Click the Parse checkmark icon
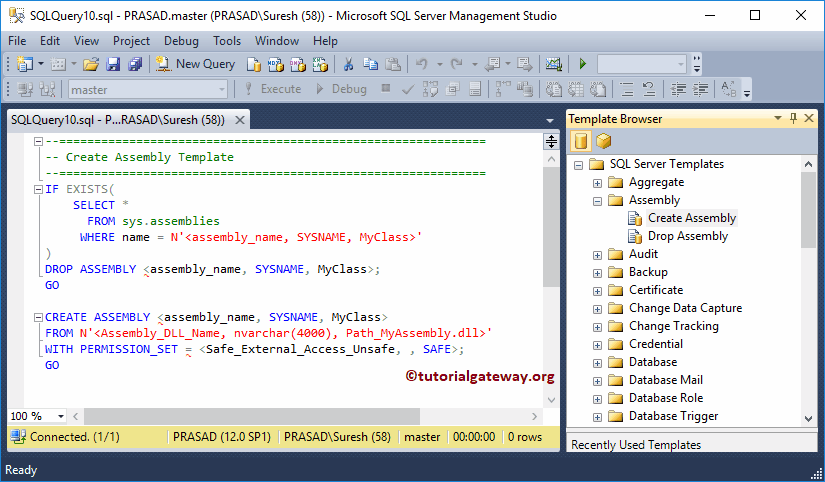The height and width of the screenshot is (482, 825). pos(407,90)
